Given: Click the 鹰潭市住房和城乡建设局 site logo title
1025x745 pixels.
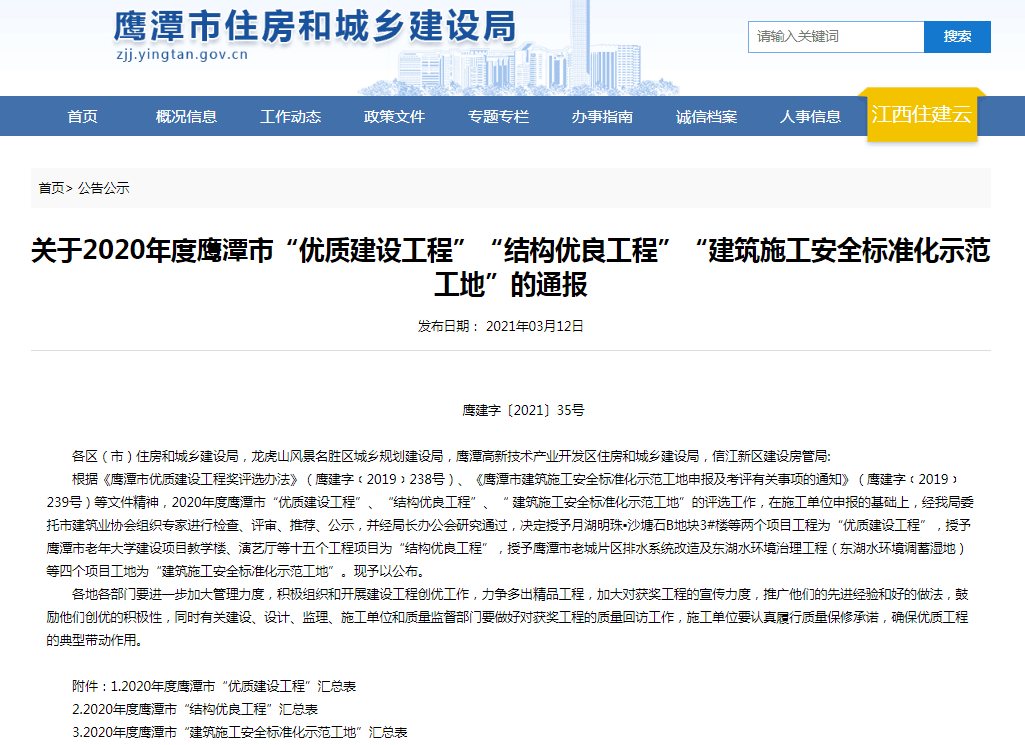Looking at the screenshot, I should 314,27.
